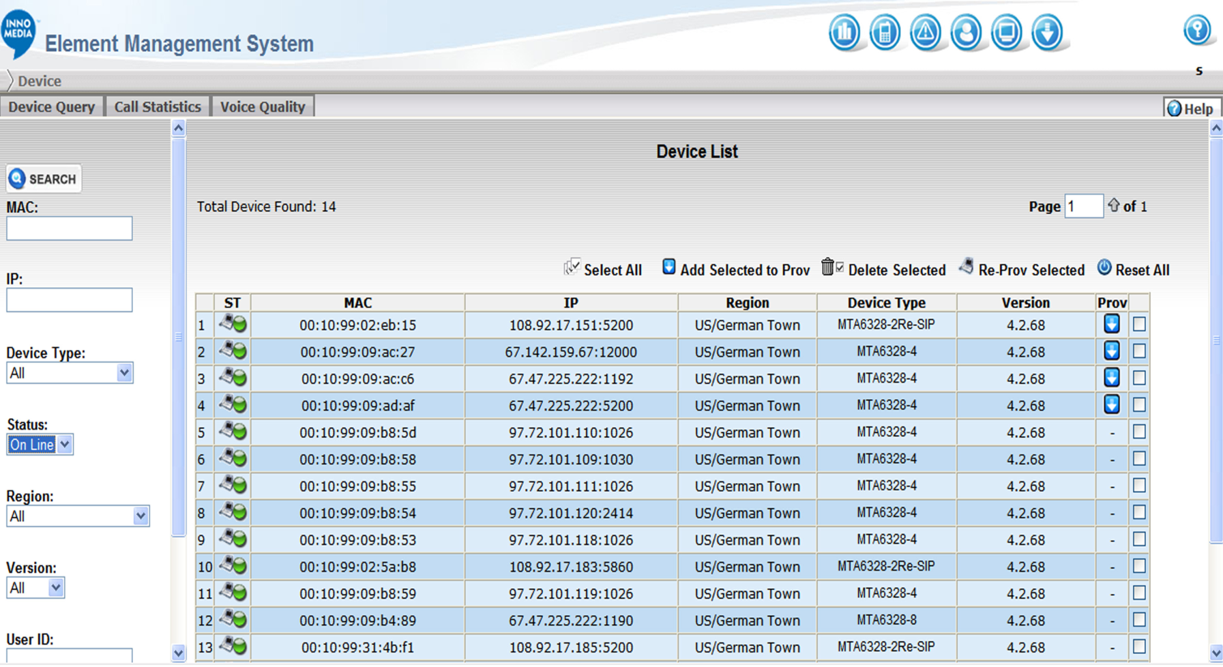Check the checkbox for device row 2
Screen dimensions: 1223x667
click(x=1139, y=351)
